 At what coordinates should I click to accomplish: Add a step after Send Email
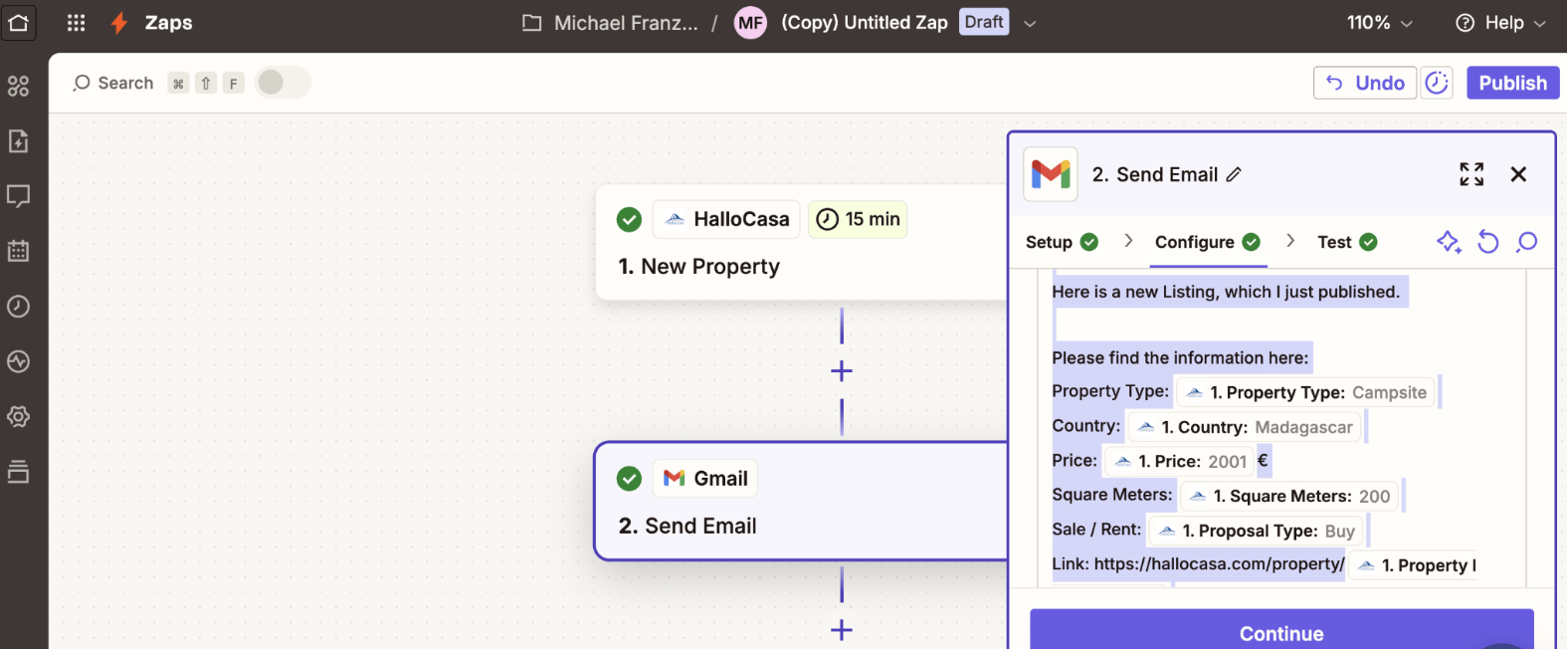tap(842, 630)
